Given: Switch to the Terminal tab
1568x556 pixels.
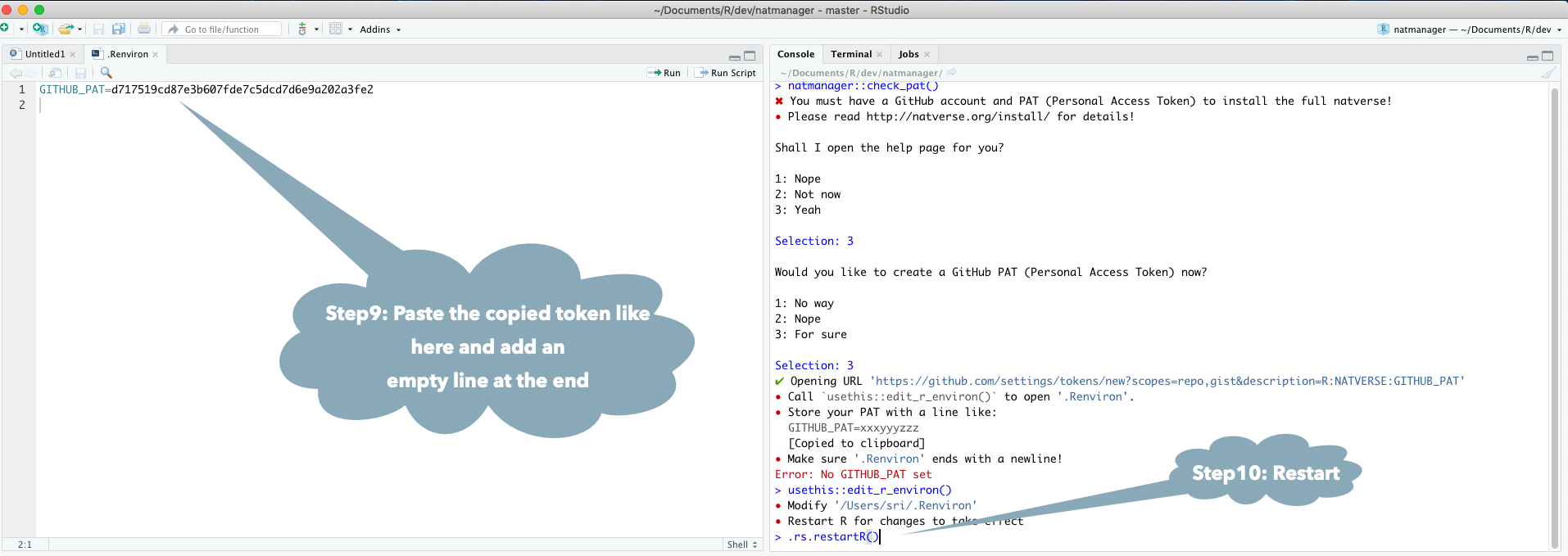Looking at the screenshot, I should (850, 54).
